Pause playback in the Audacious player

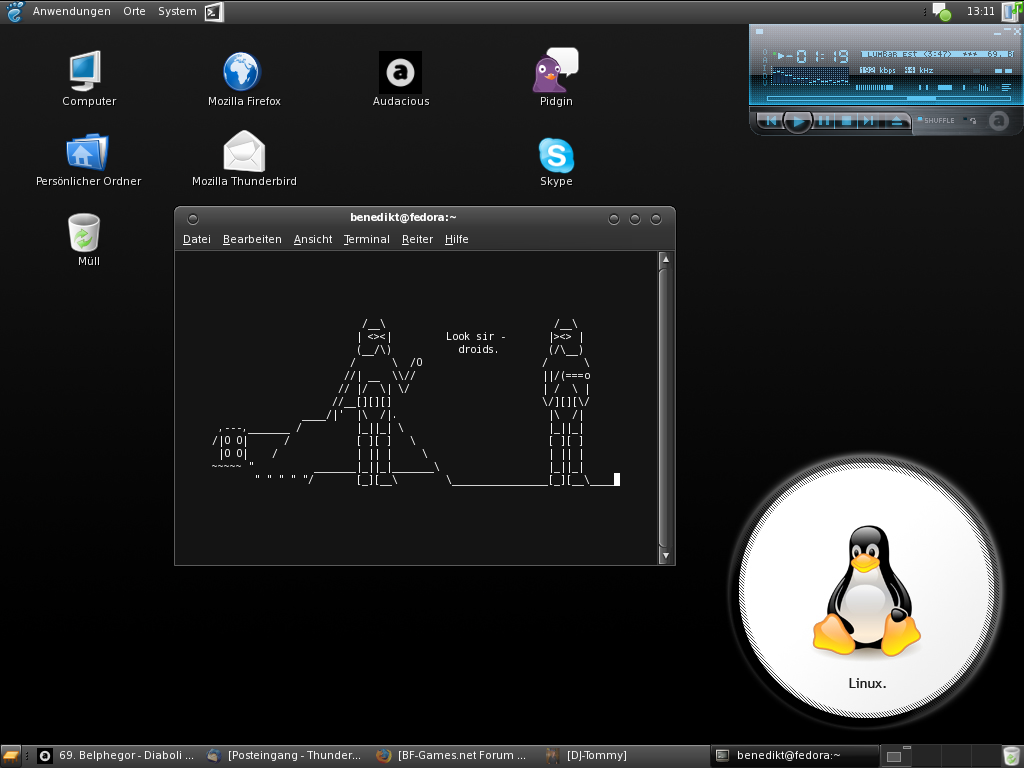[x=824, y=121]
